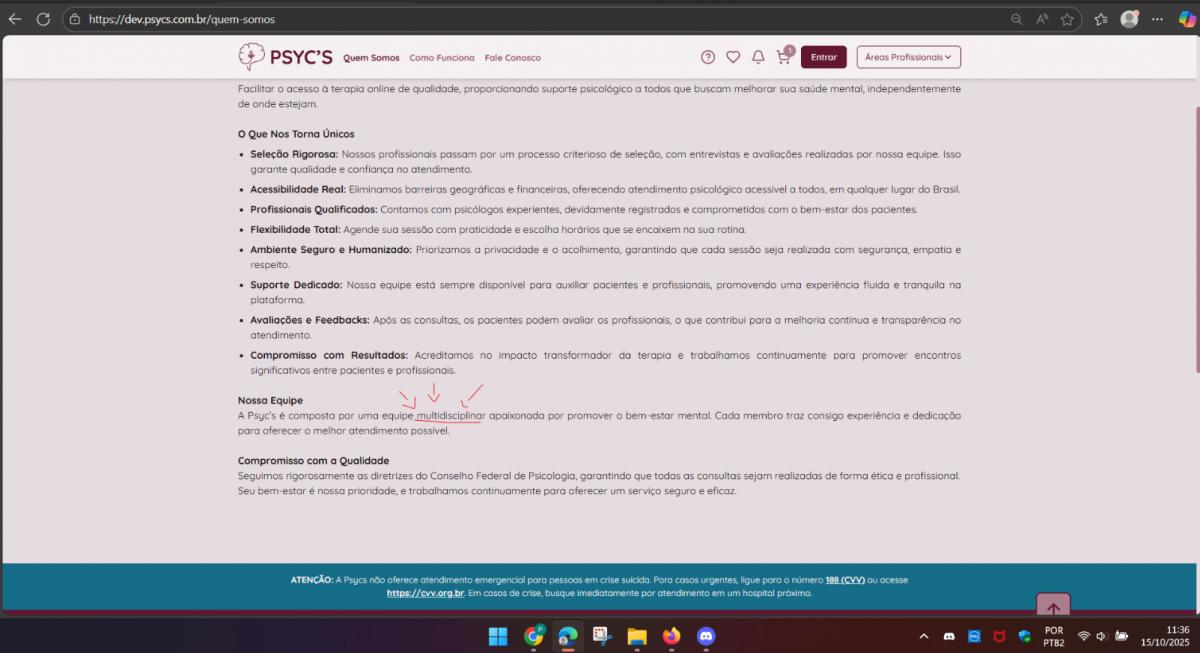Screen dimensions: 1200x653
Task: Open Edge settings and more menu
Action: pyautogui.click(x=1157, y=19)
